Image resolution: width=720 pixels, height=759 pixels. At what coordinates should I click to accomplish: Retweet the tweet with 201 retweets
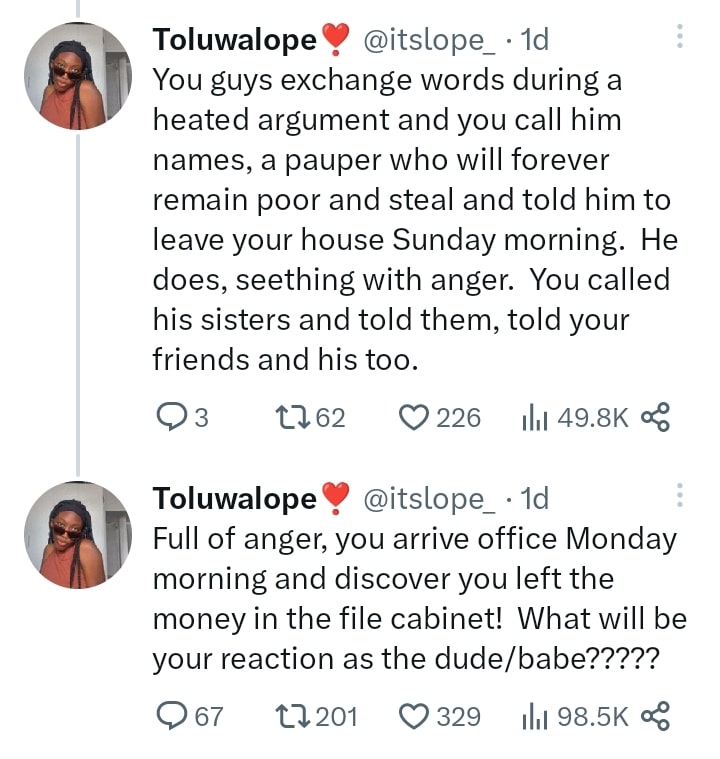pyautogui.click(x=293, y=716)
